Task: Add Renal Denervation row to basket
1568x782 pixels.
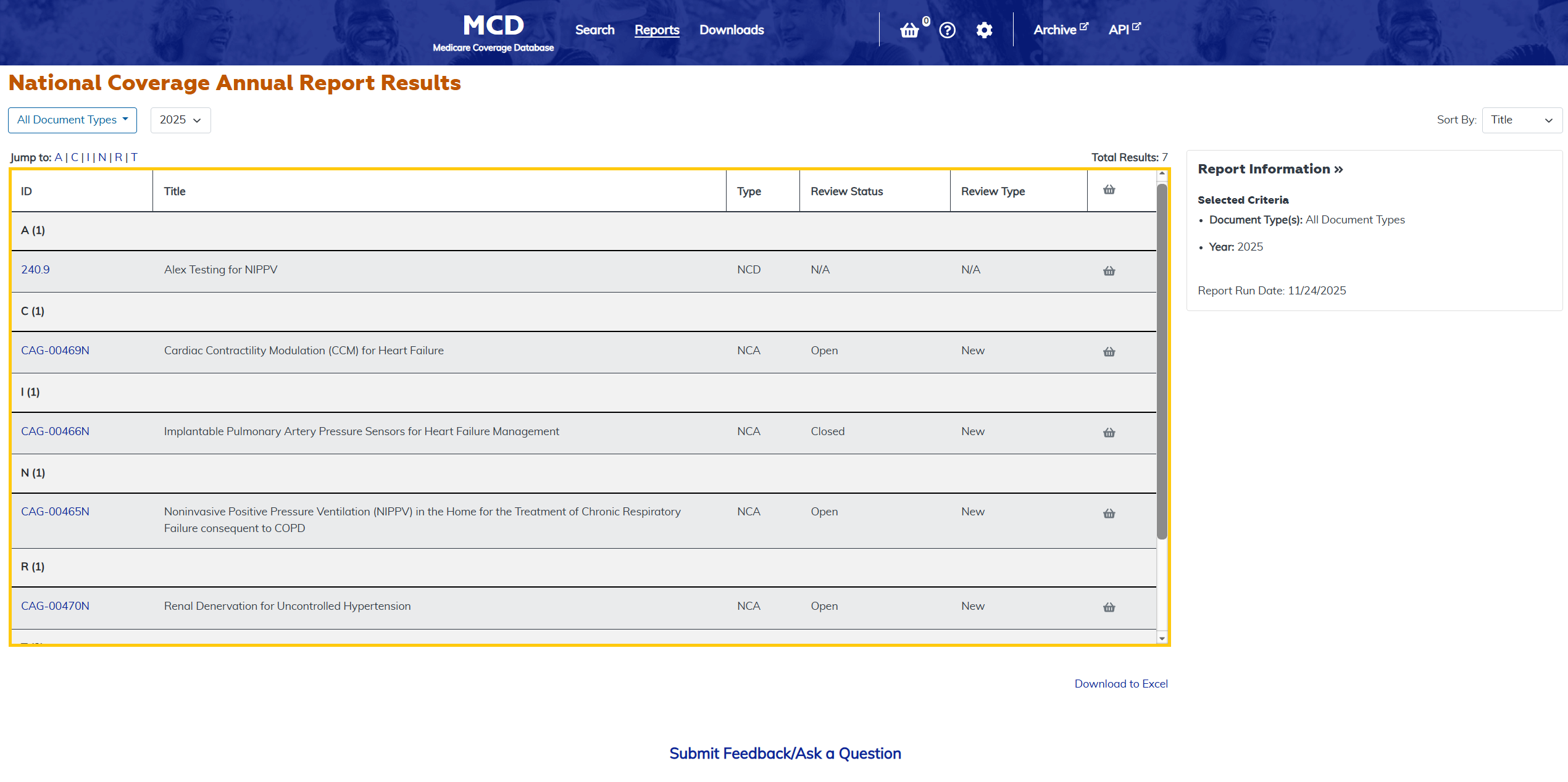Action: [x=1109, y=607]
